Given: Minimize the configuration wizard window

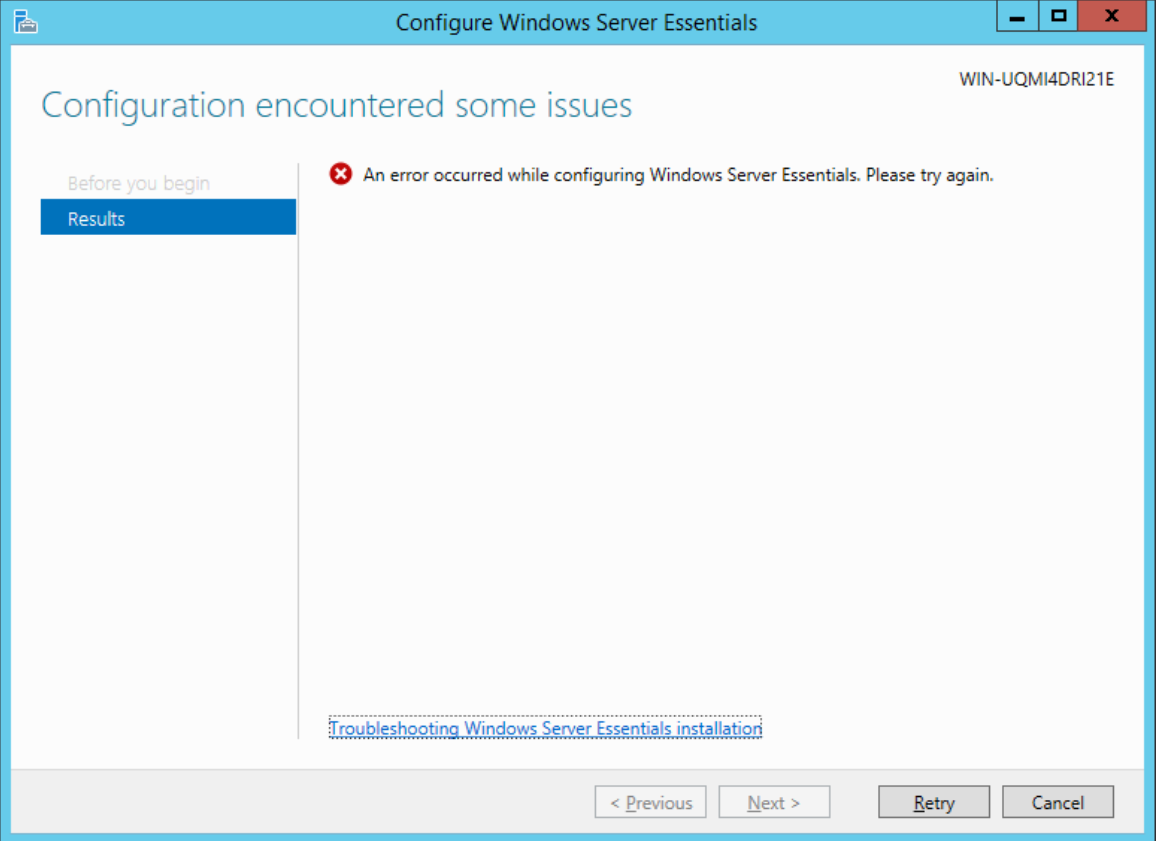Looking at the screenshot, I should pyautogui.click(x=1017, y=18).
